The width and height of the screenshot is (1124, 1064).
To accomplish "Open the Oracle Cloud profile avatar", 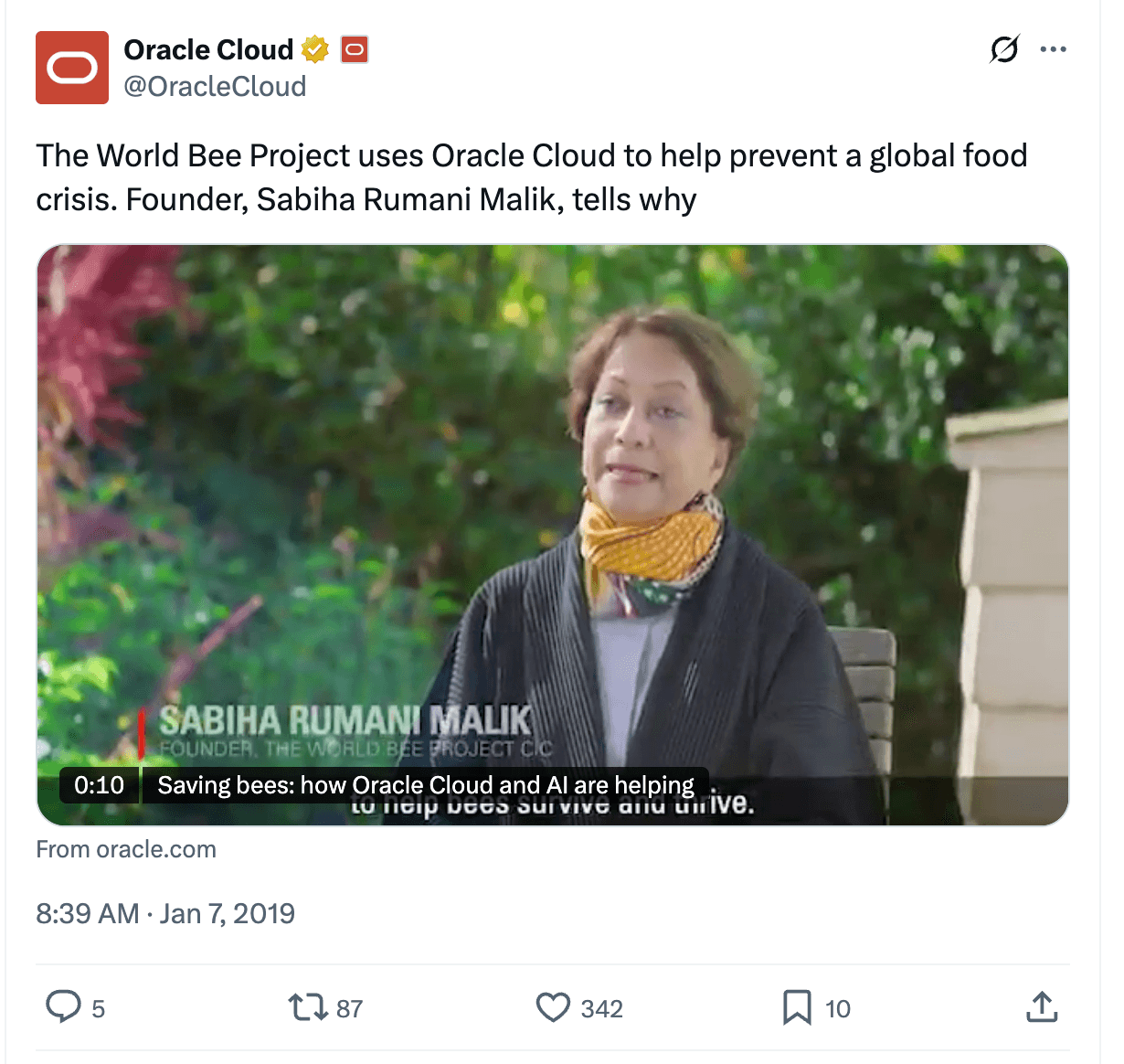I will coord(72,68).
